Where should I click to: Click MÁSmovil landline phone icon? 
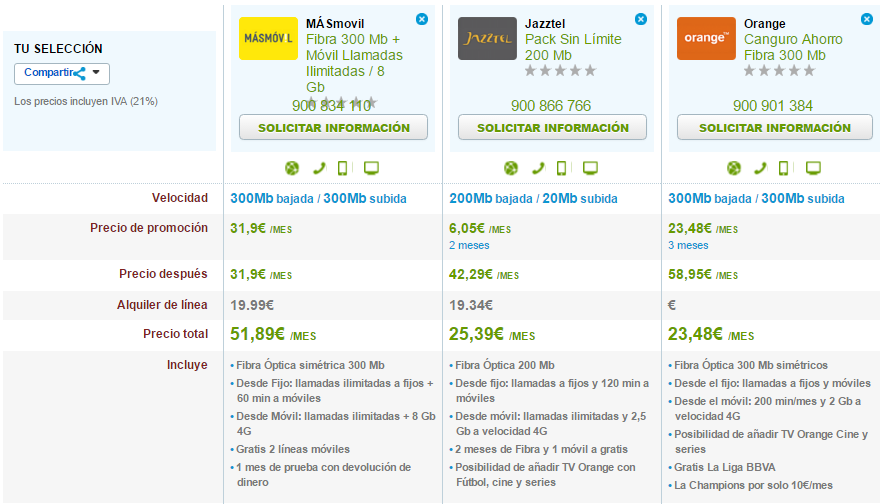click(x=319, y=168)
